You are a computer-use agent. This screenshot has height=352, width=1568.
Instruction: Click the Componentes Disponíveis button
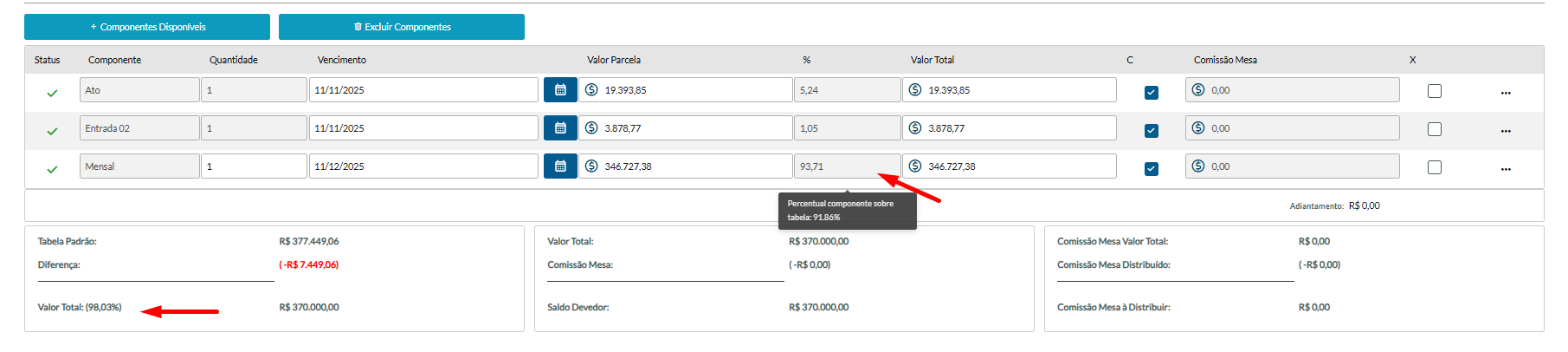(147, 27)
